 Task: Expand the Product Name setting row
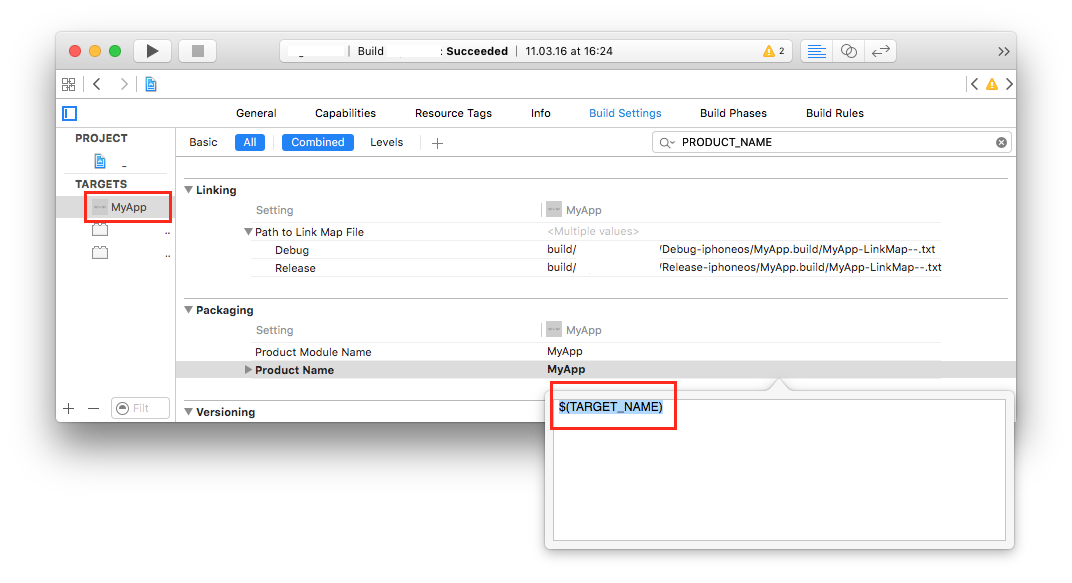pyautogui.click(x=249, y=370)
